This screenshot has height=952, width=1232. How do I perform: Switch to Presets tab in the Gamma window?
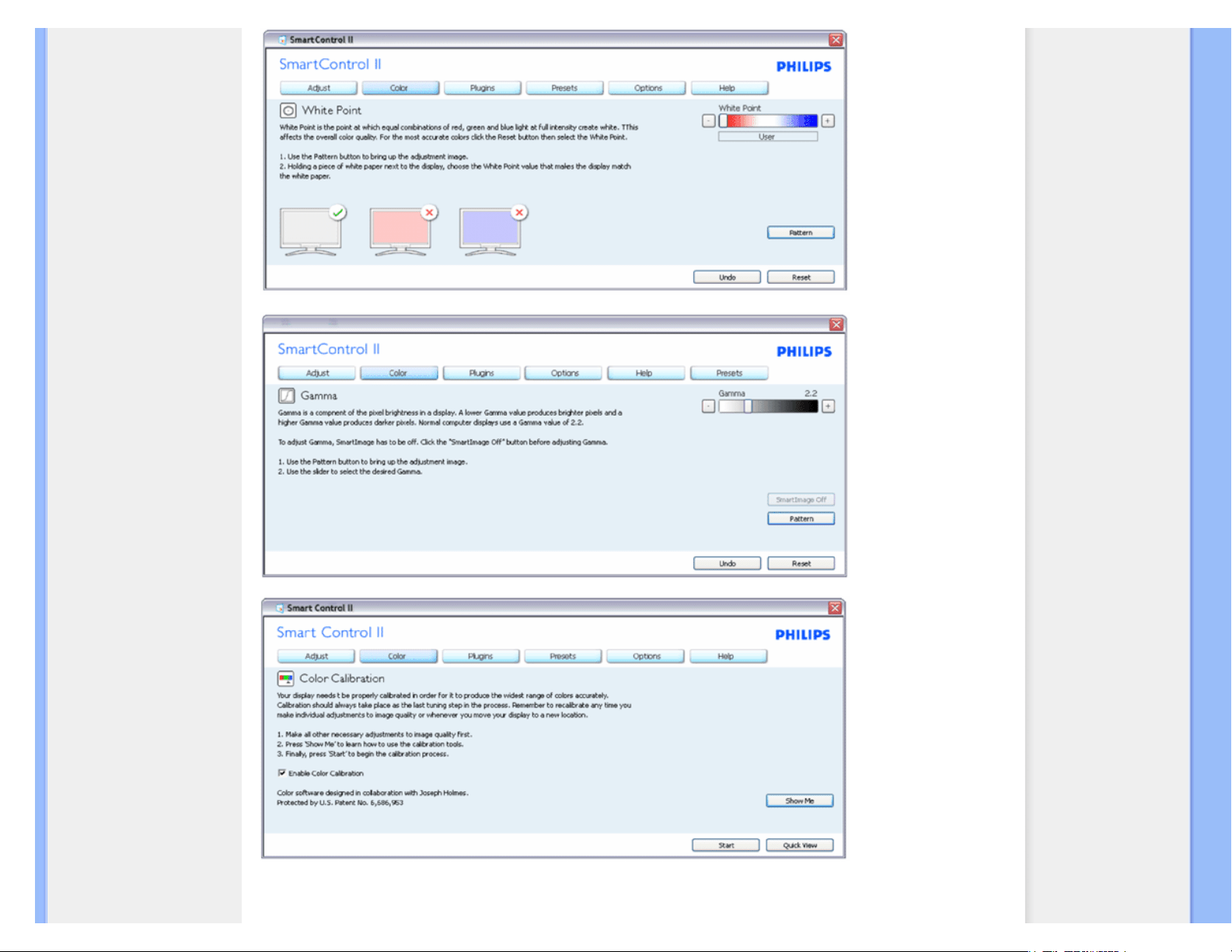[x=728, y=373]
